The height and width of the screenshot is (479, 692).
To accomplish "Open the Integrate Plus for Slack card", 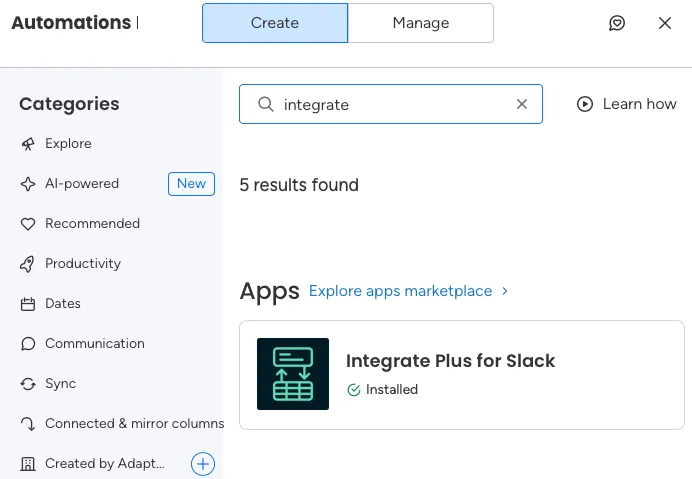I will tap(462, 375).
